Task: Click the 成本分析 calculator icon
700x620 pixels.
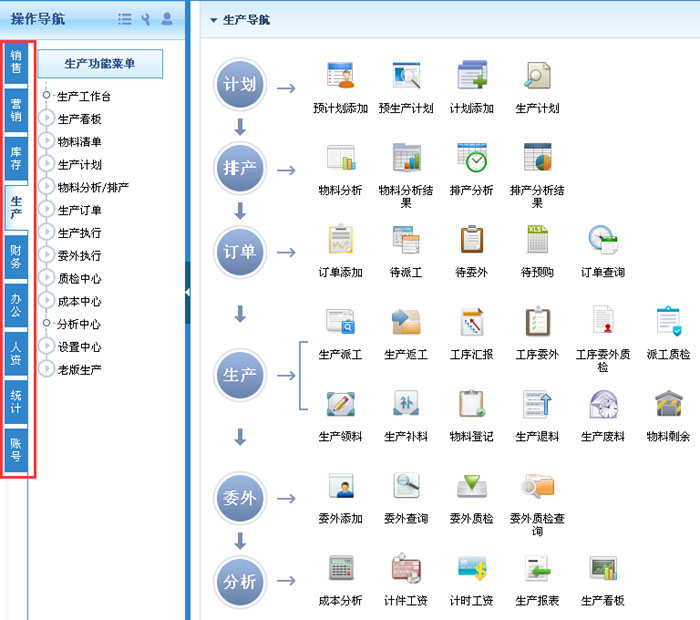Action: tap(341, 569)
